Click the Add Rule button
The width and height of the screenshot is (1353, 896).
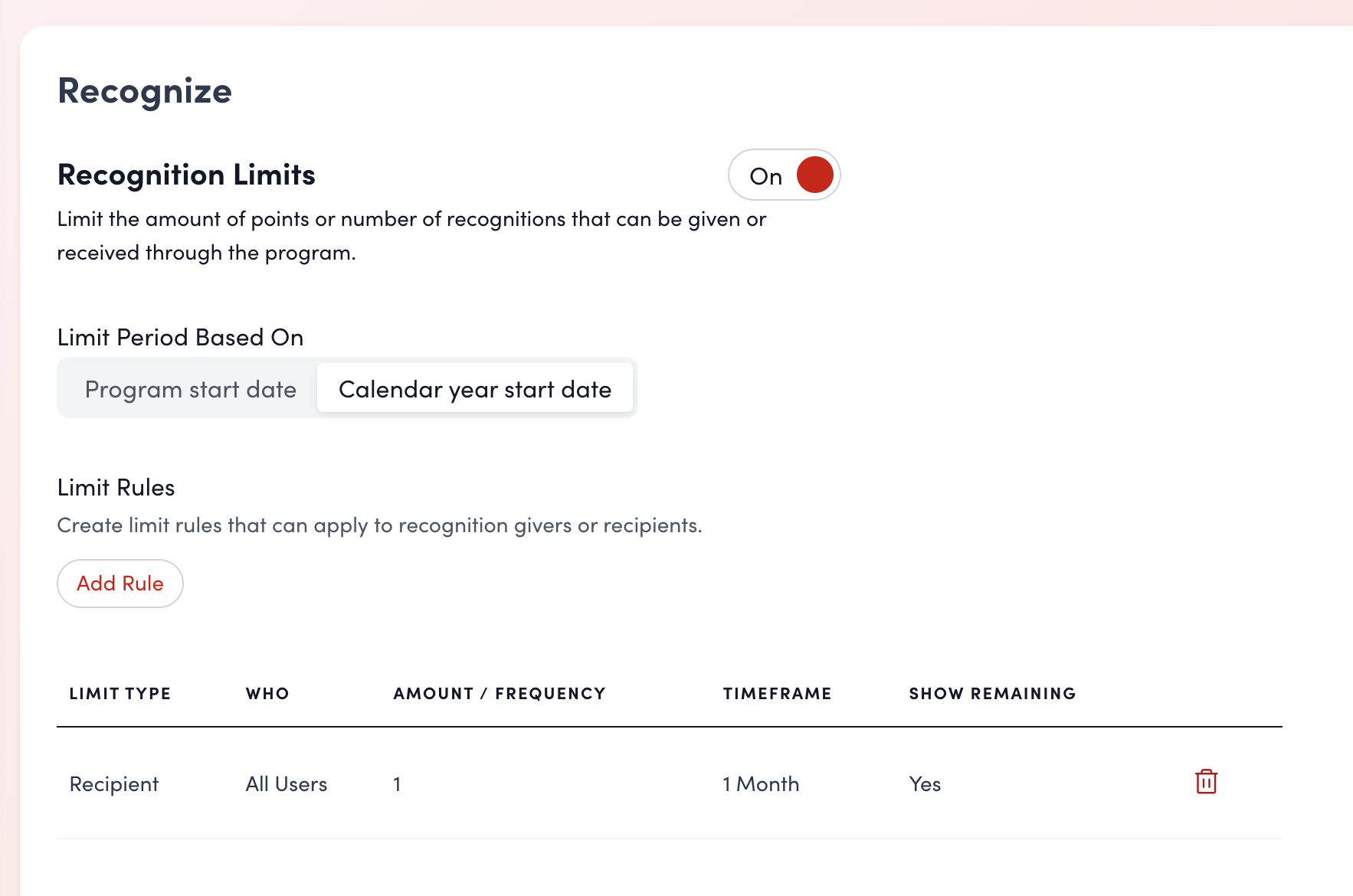(120, 584)
